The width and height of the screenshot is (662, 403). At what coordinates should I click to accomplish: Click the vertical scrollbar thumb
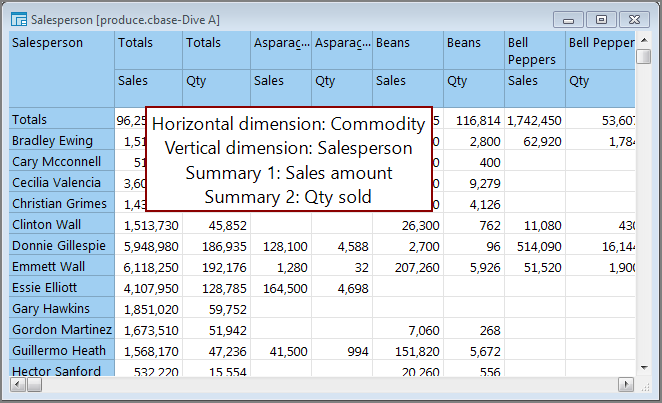tap(644, 57)
